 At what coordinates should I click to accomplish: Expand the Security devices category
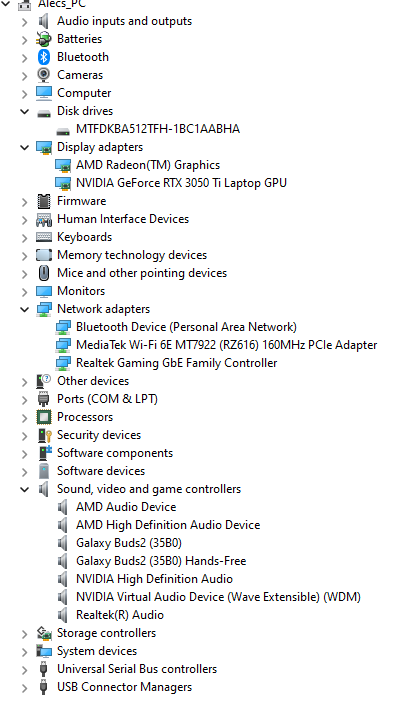[25, 436]
